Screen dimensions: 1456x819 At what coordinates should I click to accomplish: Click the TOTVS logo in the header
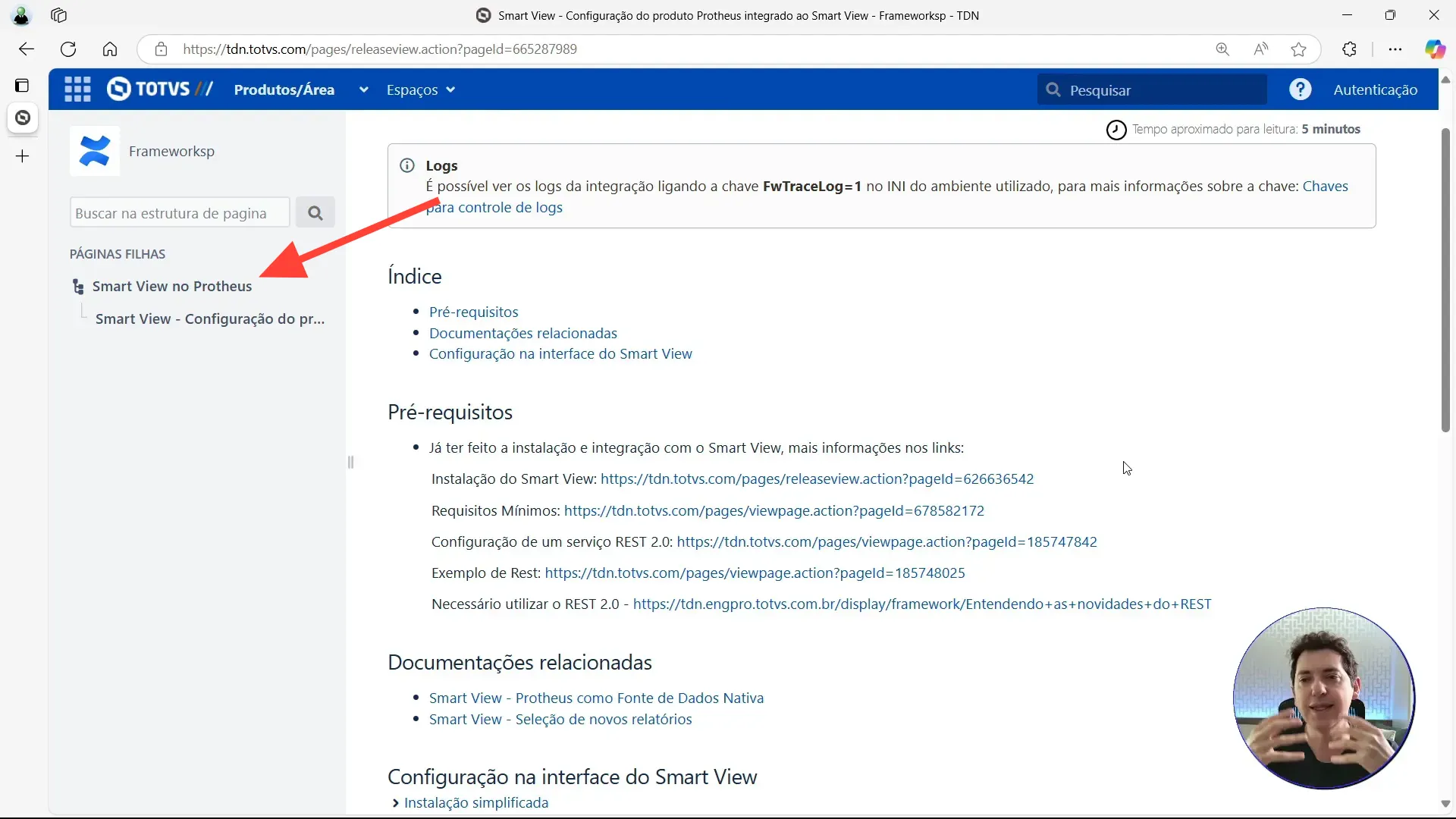(159, 89)
